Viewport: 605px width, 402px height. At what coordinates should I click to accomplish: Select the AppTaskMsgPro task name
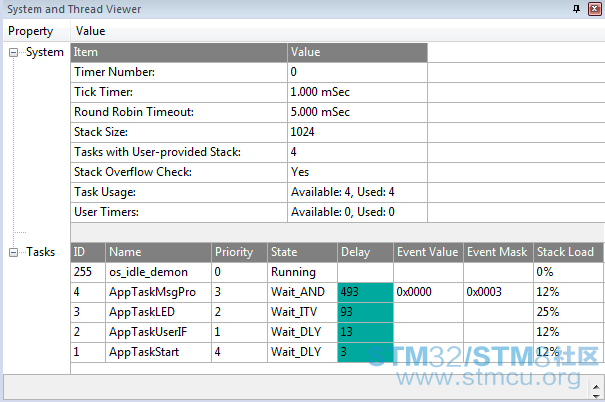click(x=152, y=292)
